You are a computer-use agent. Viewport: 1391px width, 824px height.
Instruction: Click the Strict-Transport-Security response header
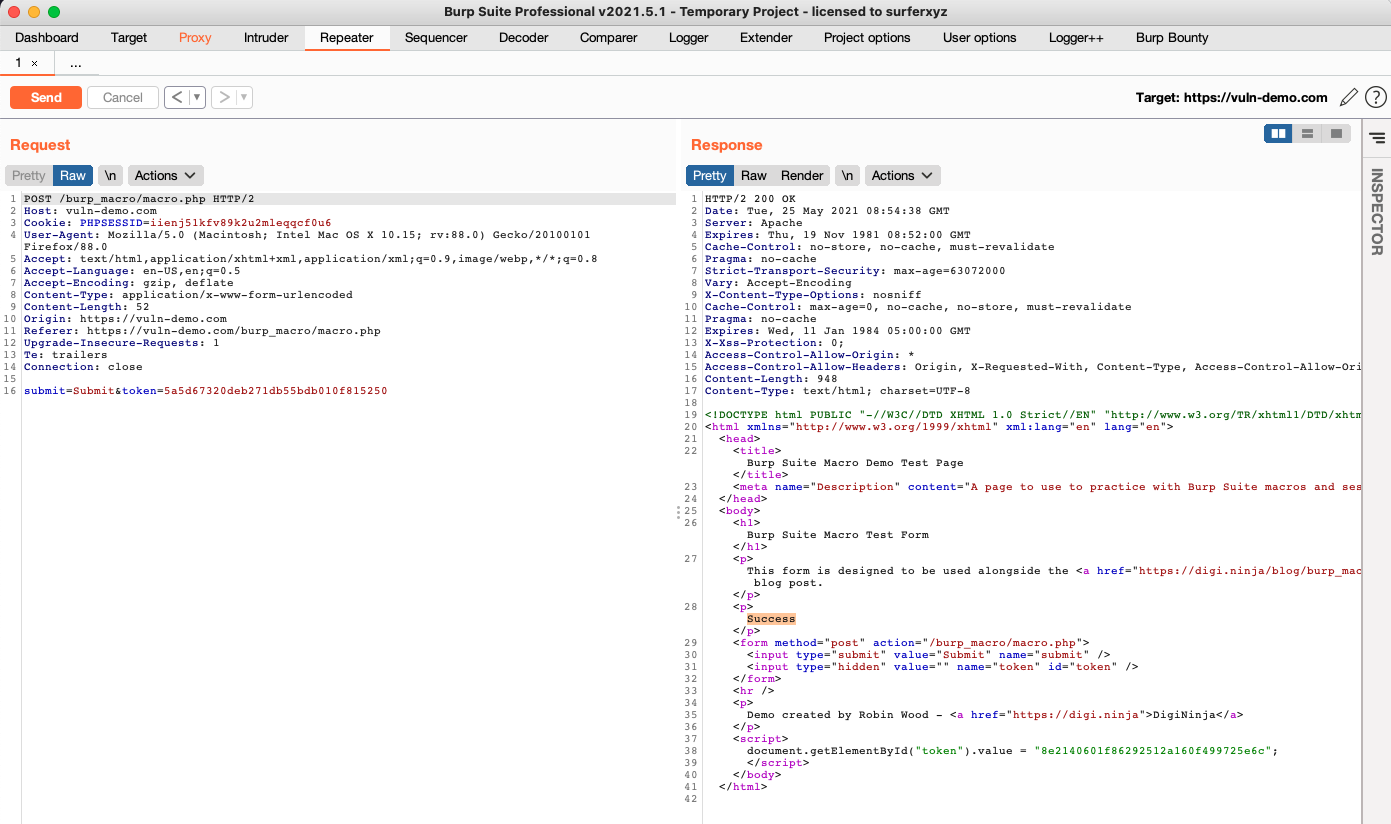pos(855,271)
